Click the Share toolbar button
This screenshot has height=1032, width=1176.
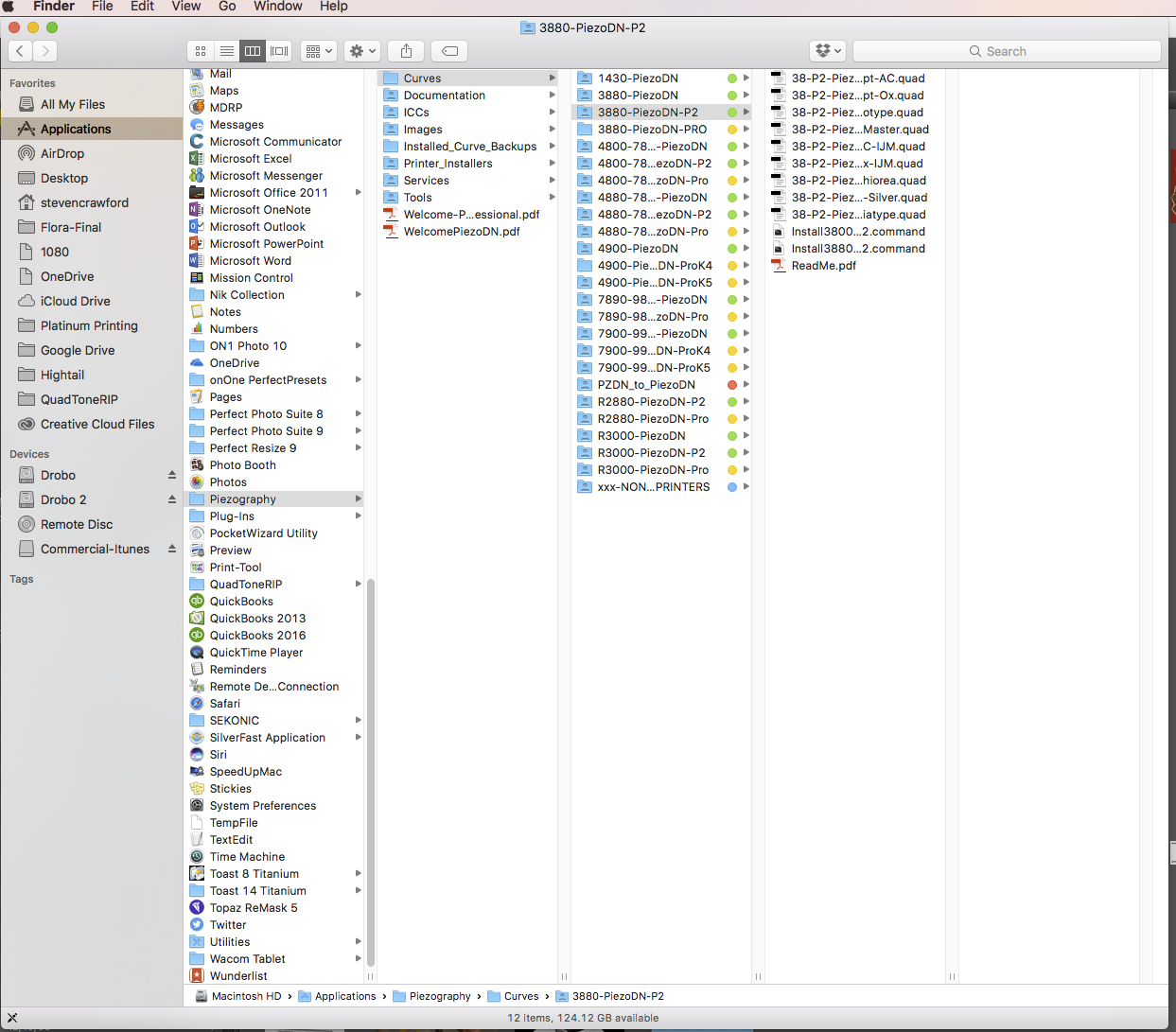(406, 51)
